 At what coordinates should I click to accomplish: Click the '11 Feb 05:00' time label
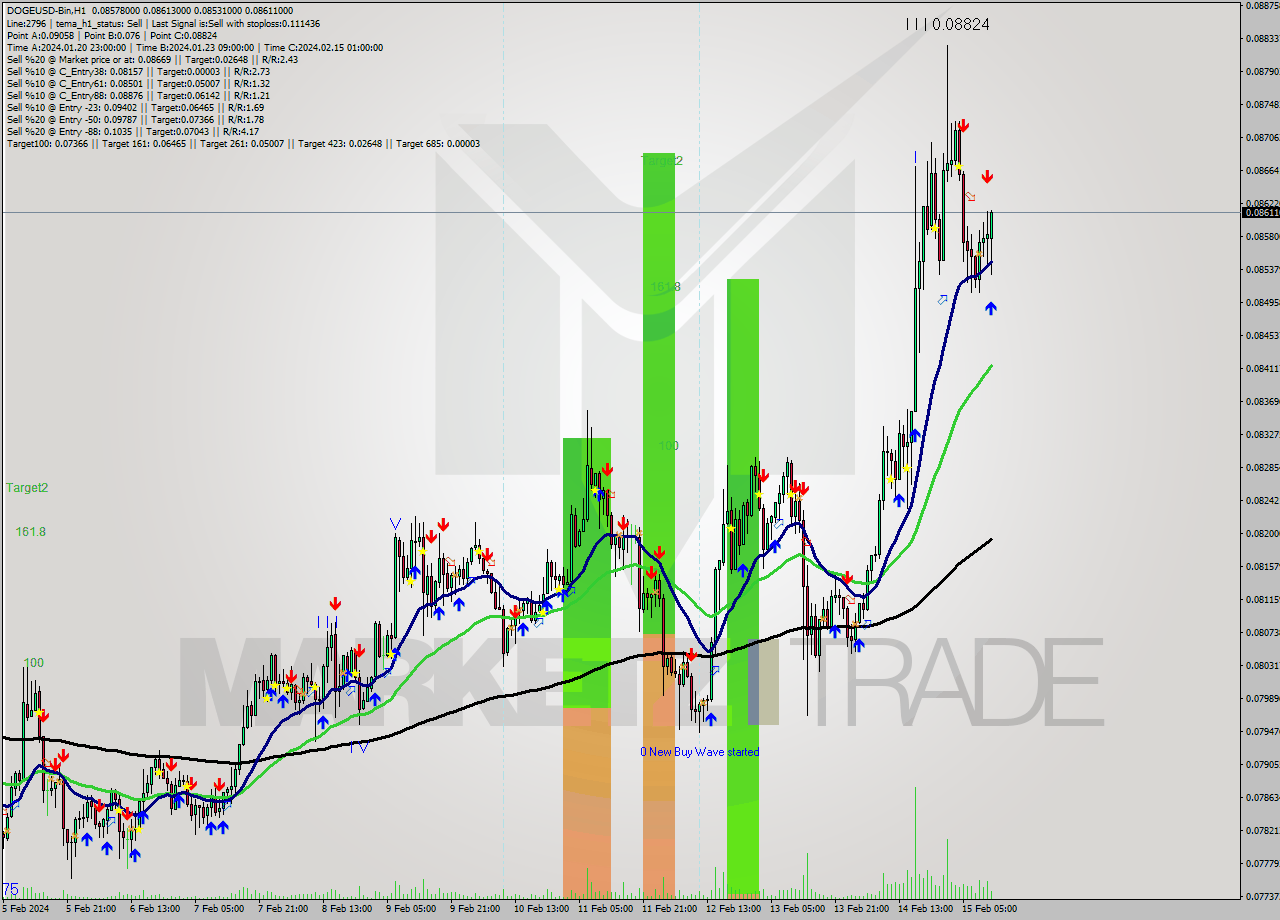pyautogui.click(x=605, y=909)
